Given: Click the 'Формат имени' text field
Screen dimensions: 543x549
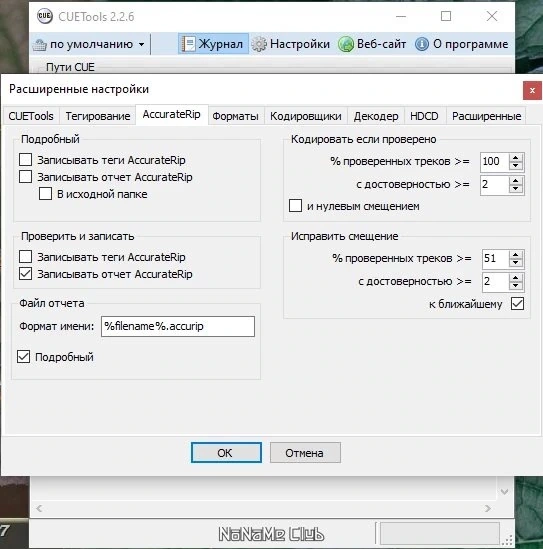Looking at the screenshot, I should pos(178,326).
